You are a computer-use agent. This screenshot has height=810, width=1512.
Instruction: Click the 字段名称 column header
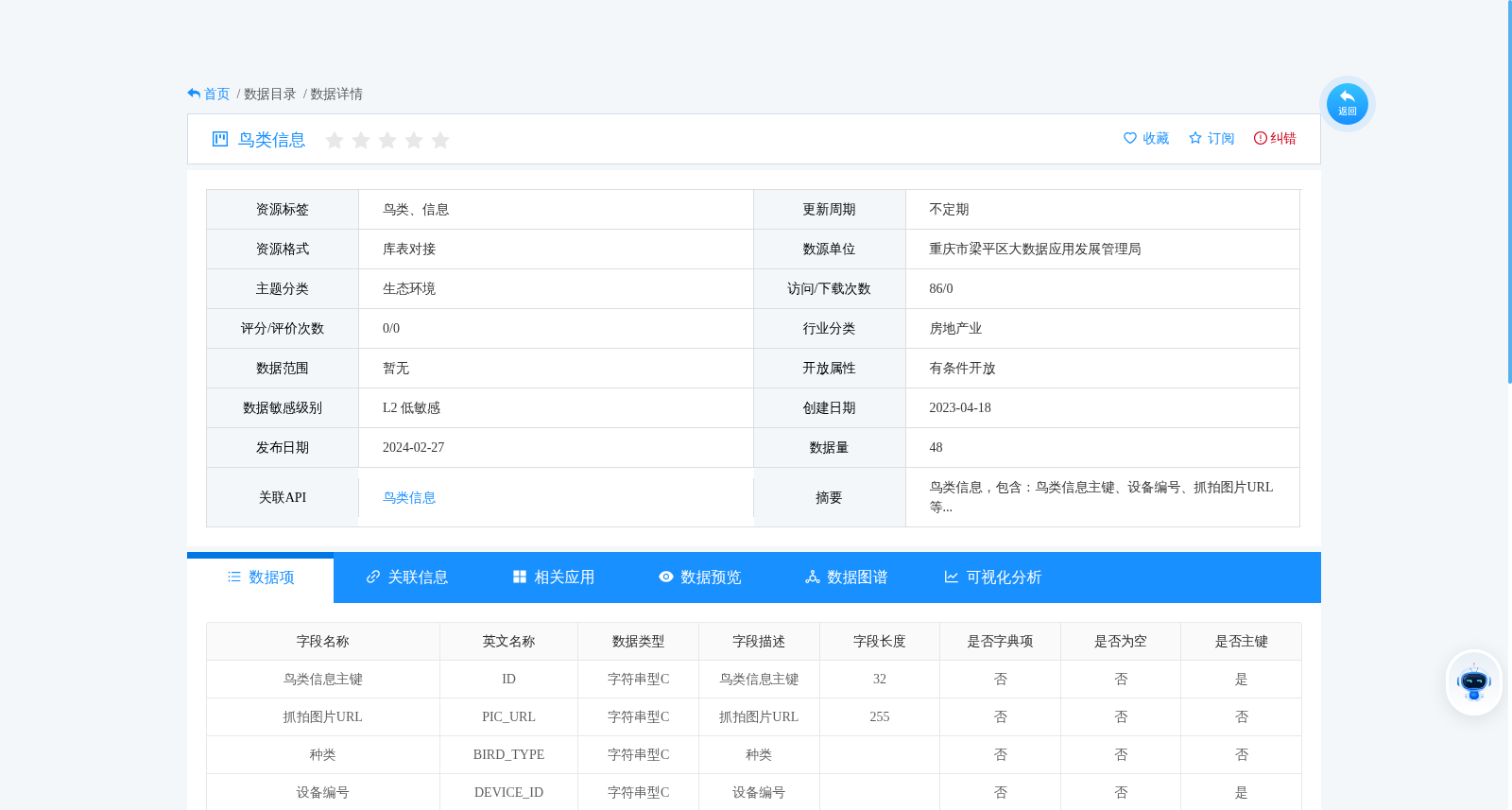coord(323,641)
